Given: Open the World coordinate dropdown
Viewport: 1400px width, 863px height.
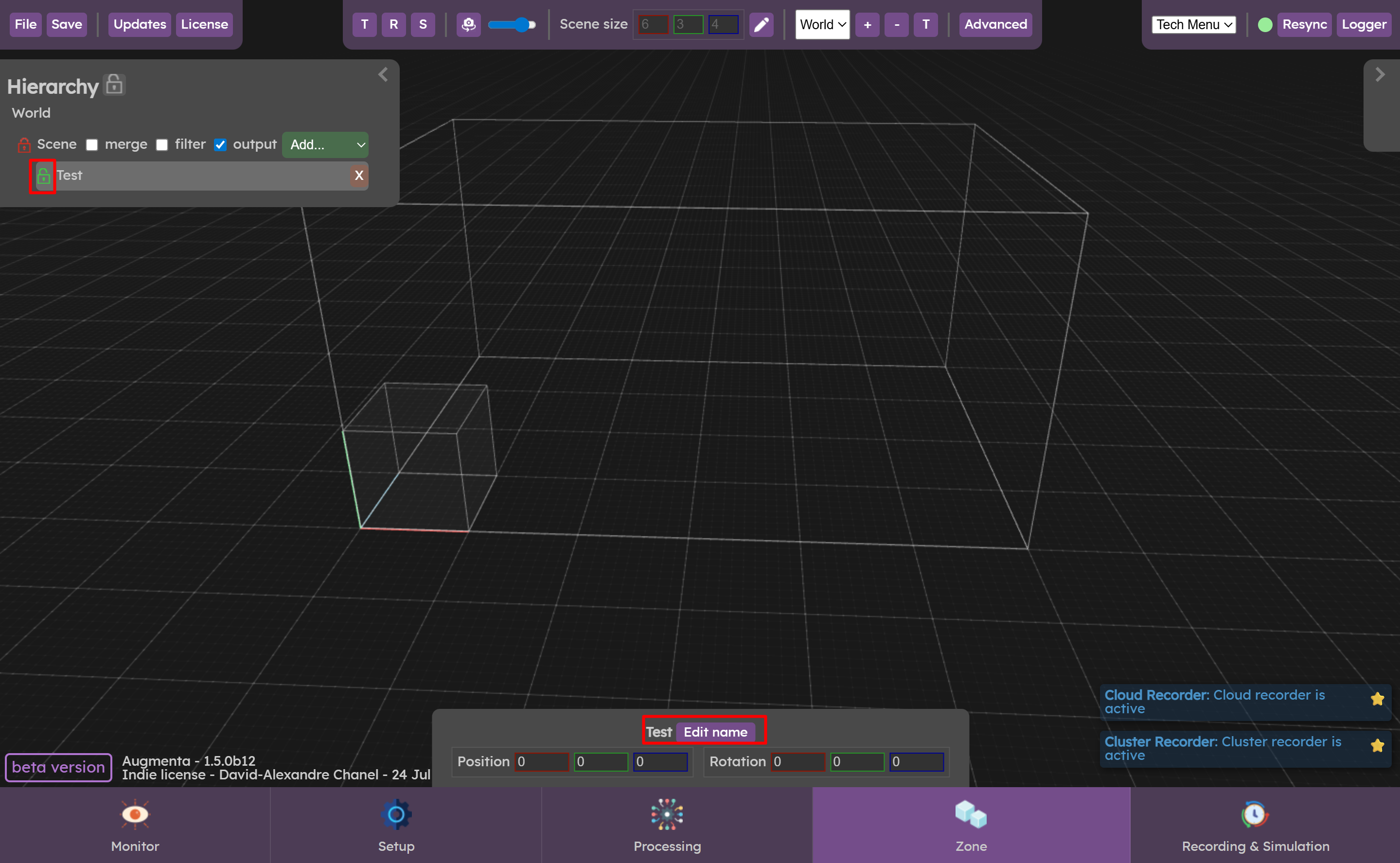Looking at the screenshot, I should 822,24.
